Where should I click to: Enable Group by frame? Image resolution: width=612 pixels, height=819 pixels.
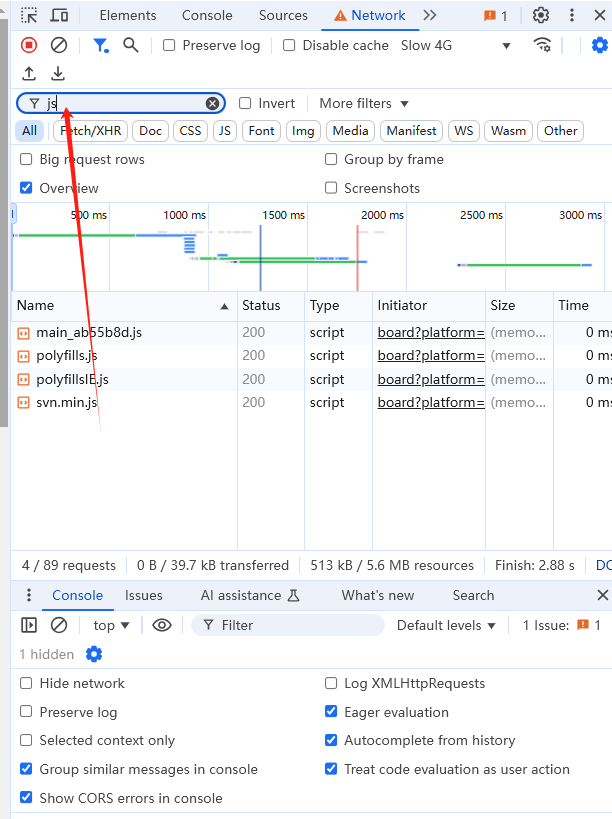click(x=331, y=159)
